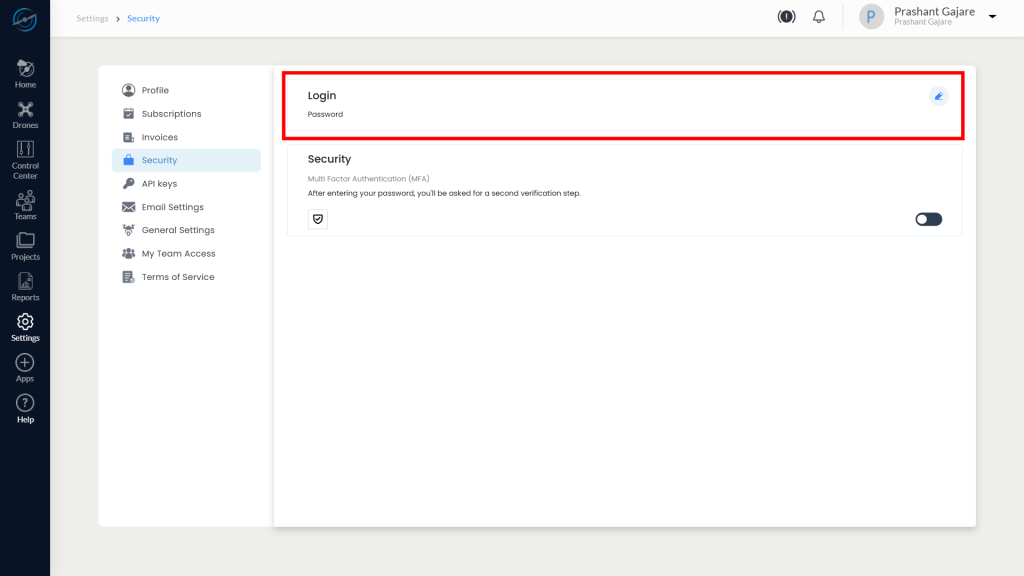Image resolution: width=1024 pixels, height=576 pixels.
Task: Expand the Prashant Gajare account dropdown
Action: [x=991, y=17]
